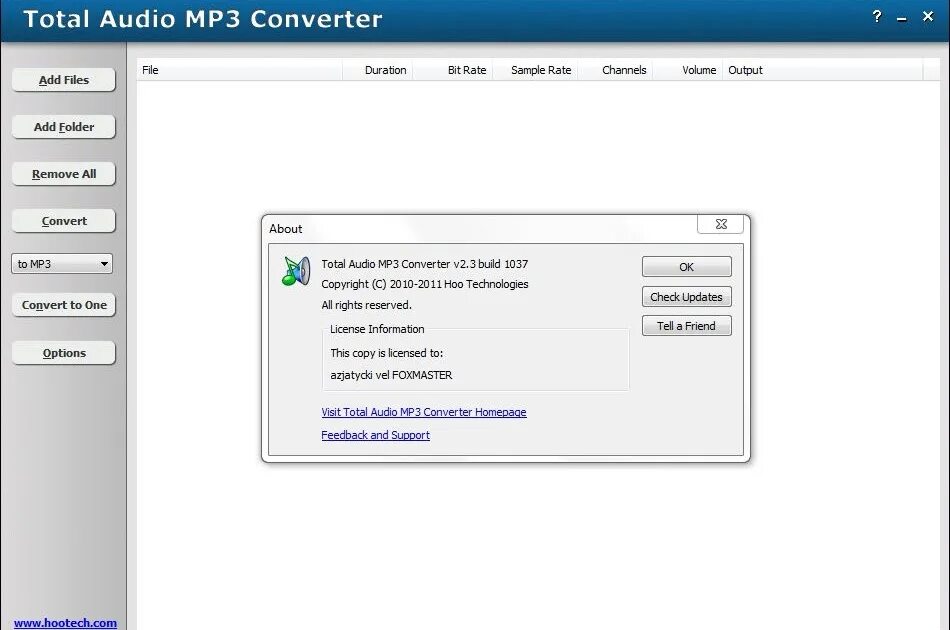Sort by the Bit Rate column header

[453, 70]
